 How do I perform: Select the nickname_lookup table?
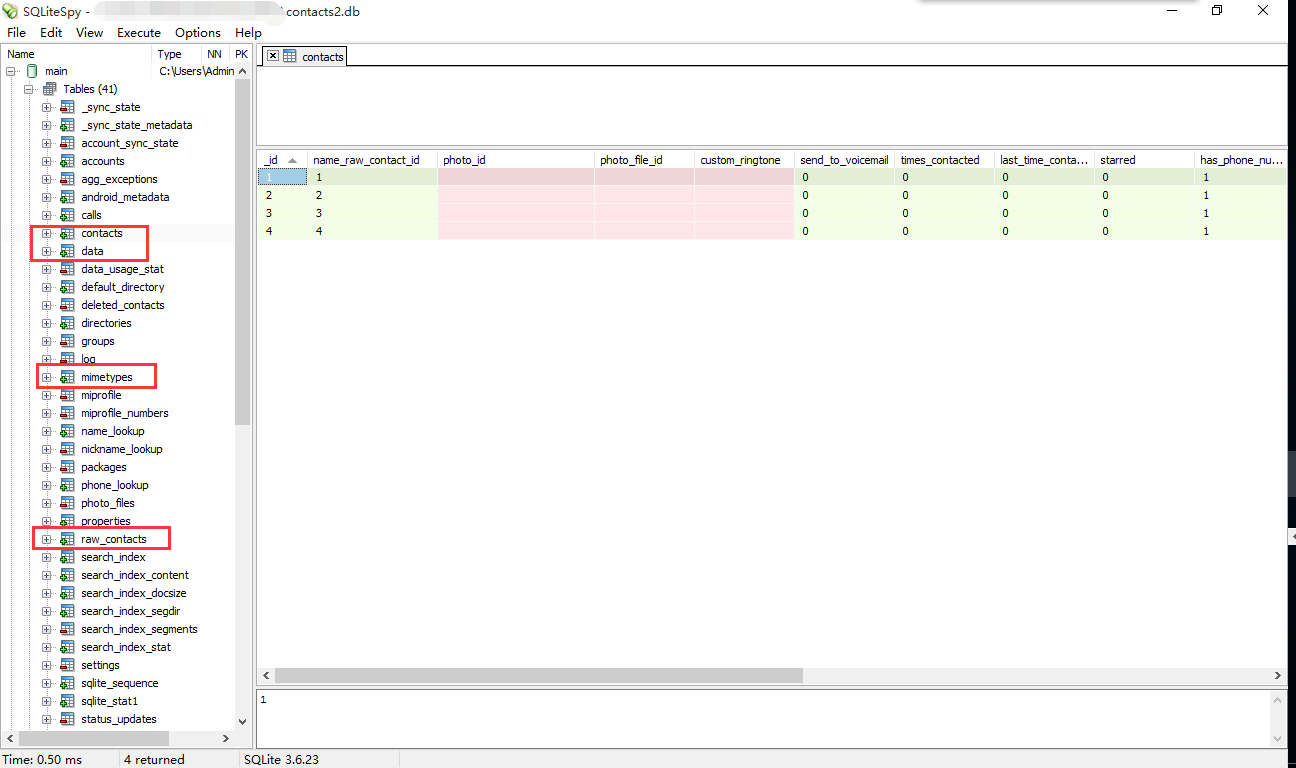pyautogui.click(x=122, y=449)
